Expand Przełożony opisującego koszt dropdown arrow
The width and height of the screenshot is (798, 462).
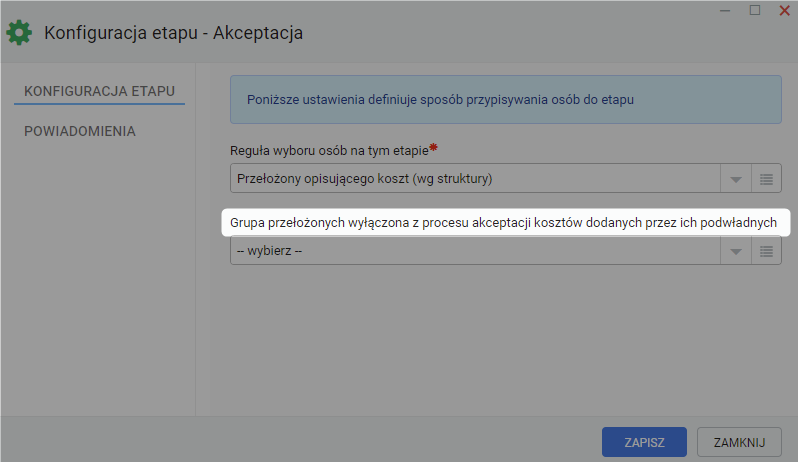point(736,179)
